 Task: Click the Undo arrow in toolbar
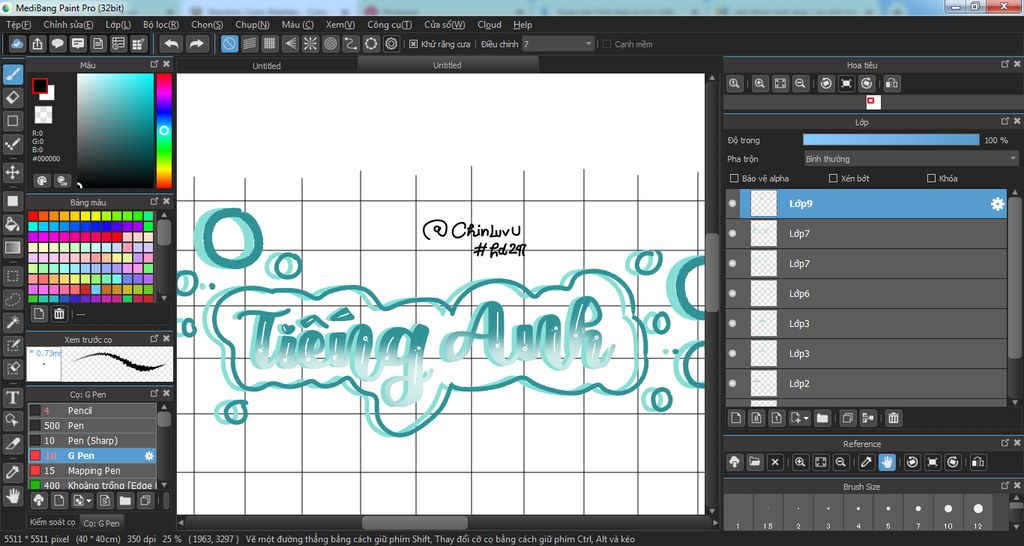pos(172,44)
